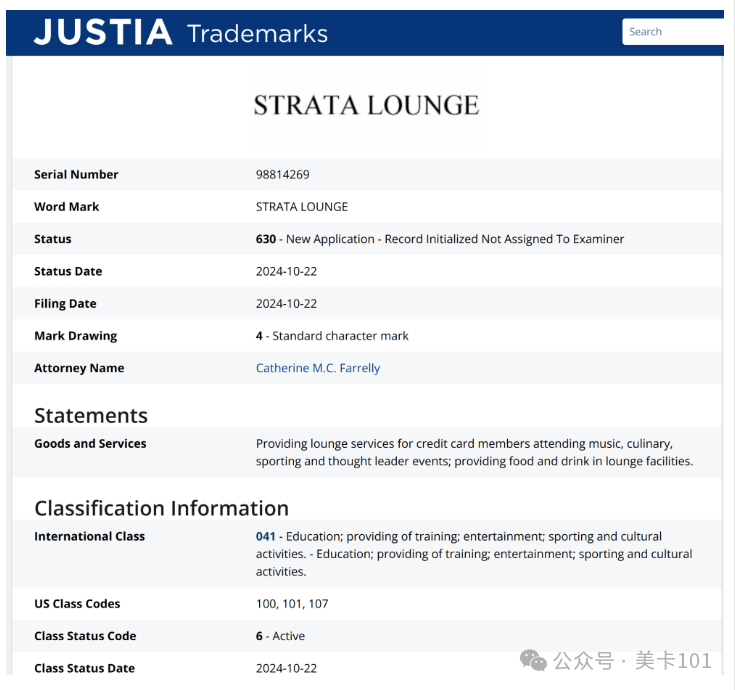Open attorney Catherine M.C. Farrelly link

tap(318, 368)
